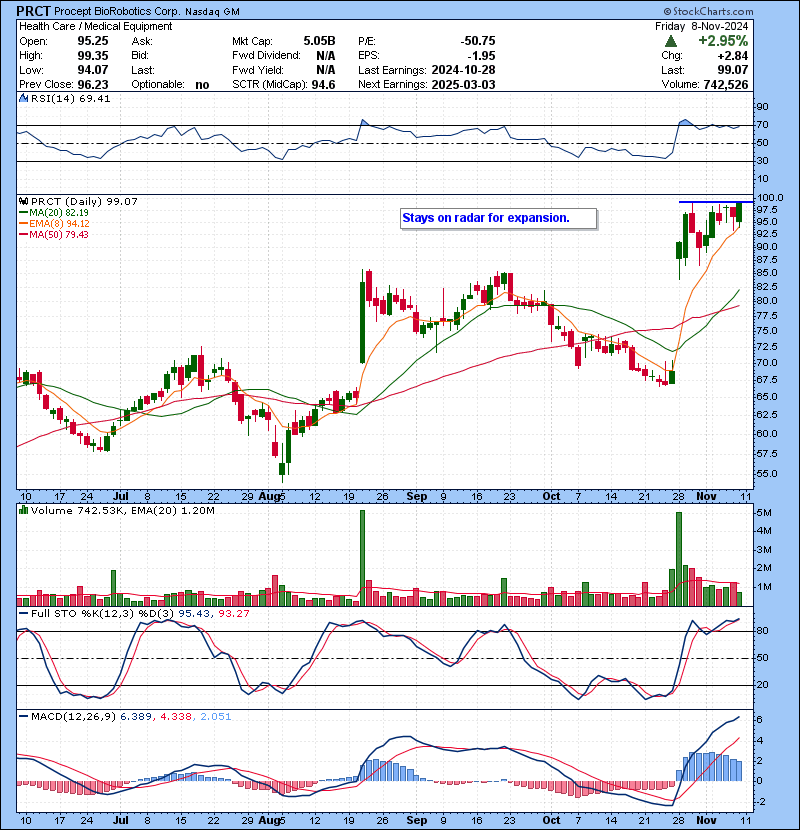
Task: Click the MACD value 6.389
Action: click(136, 717)
